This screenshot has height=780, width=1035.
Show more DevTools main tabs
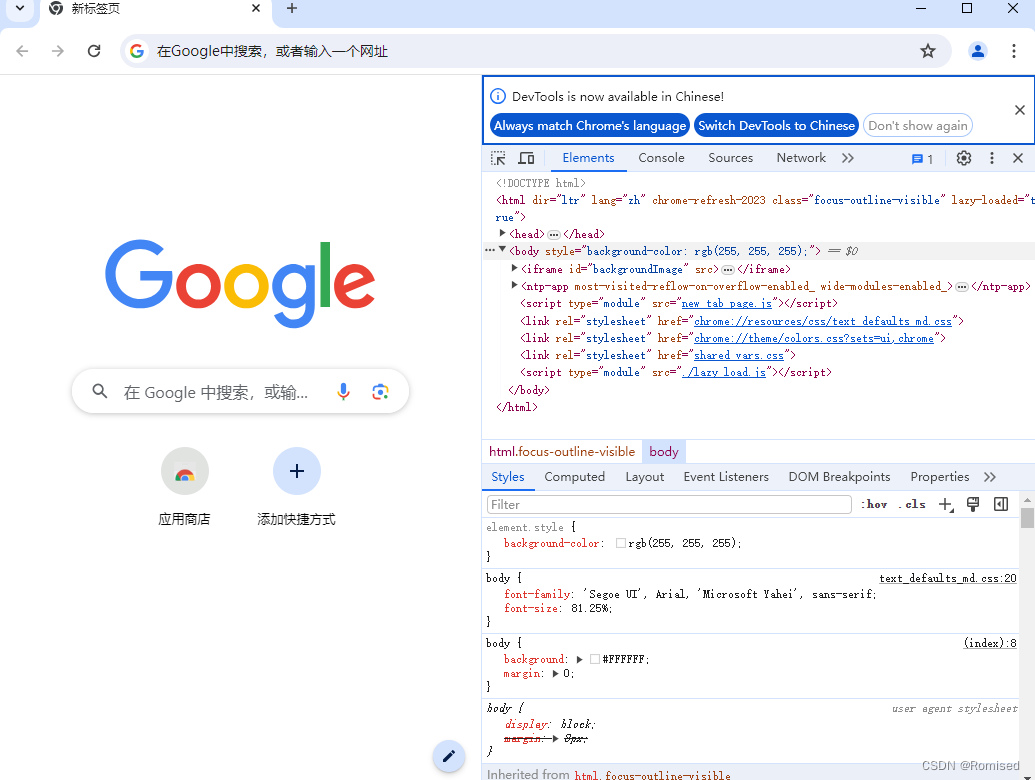point(848,158)
